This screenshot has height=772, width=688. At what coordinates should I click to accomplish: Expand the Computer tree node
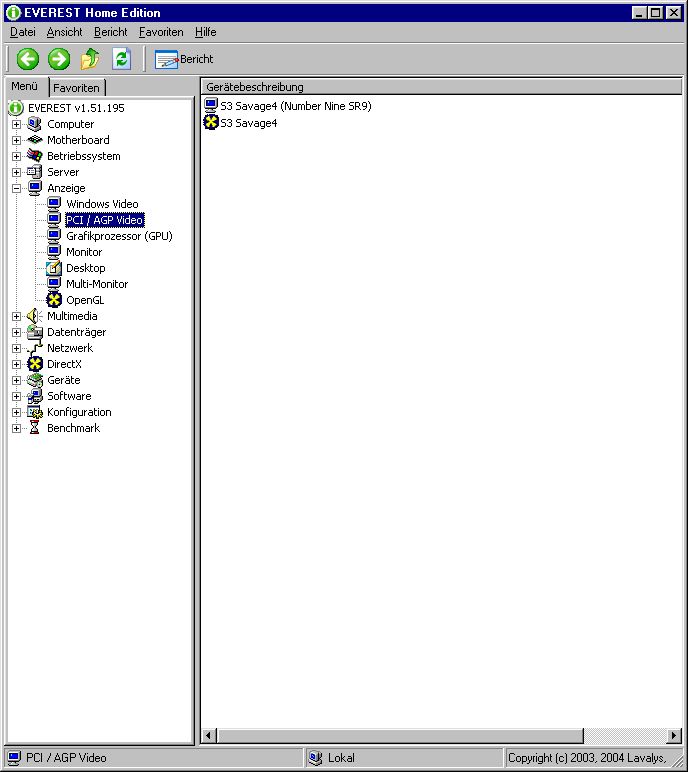[16, 124]
